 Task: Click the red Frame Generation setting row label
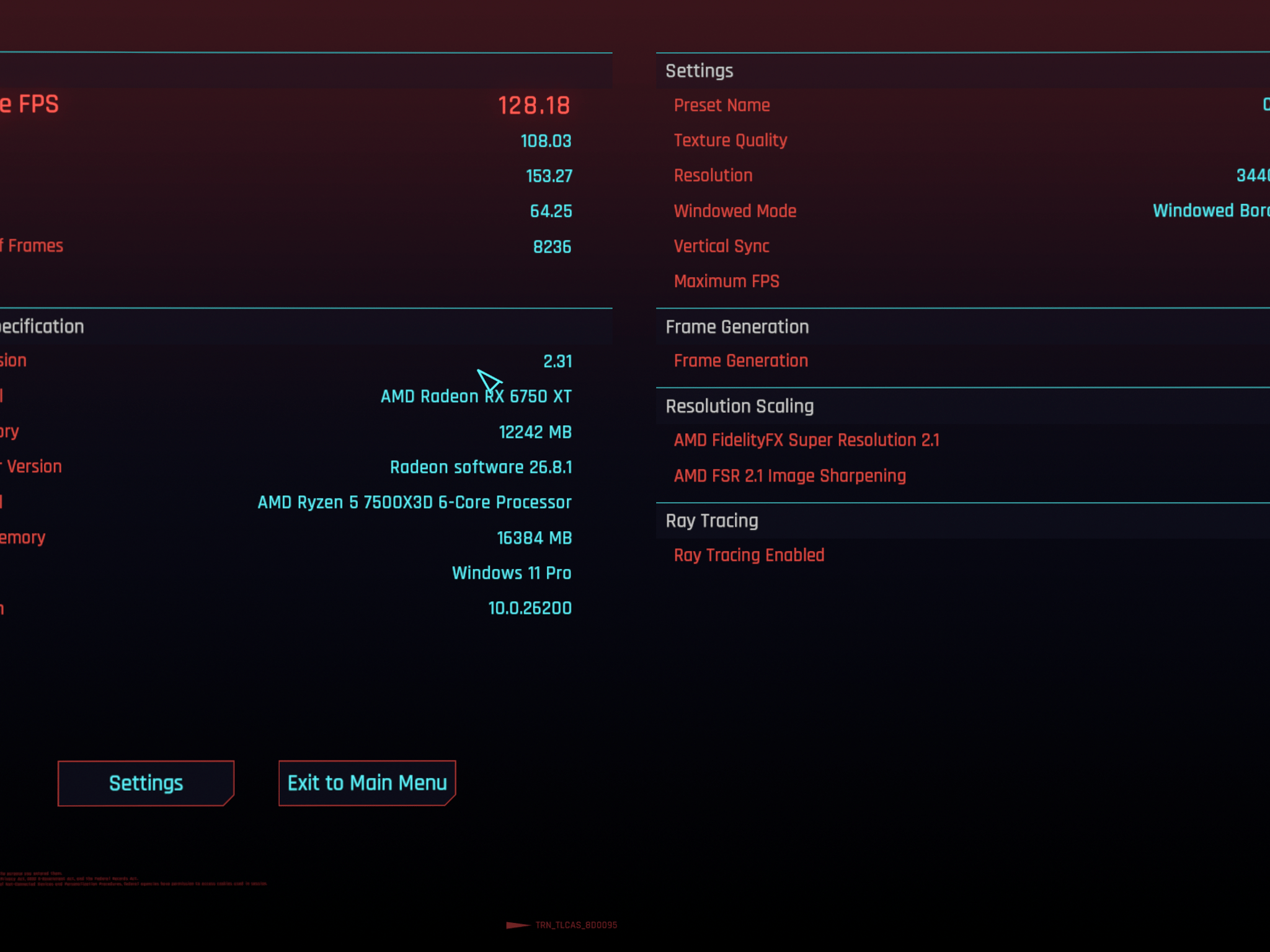click(741, 361)
